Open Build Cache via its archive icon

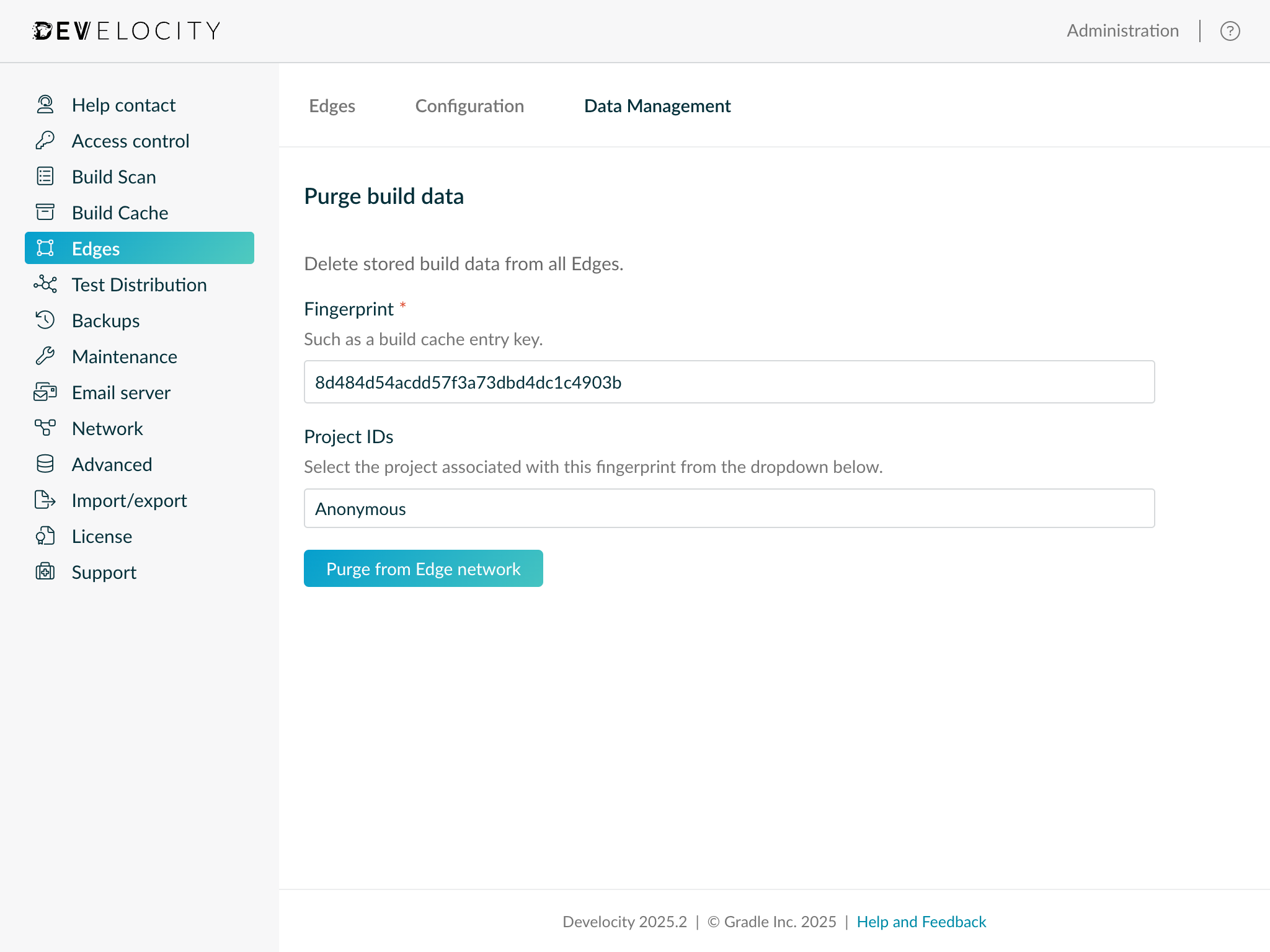tap(44, 212)
